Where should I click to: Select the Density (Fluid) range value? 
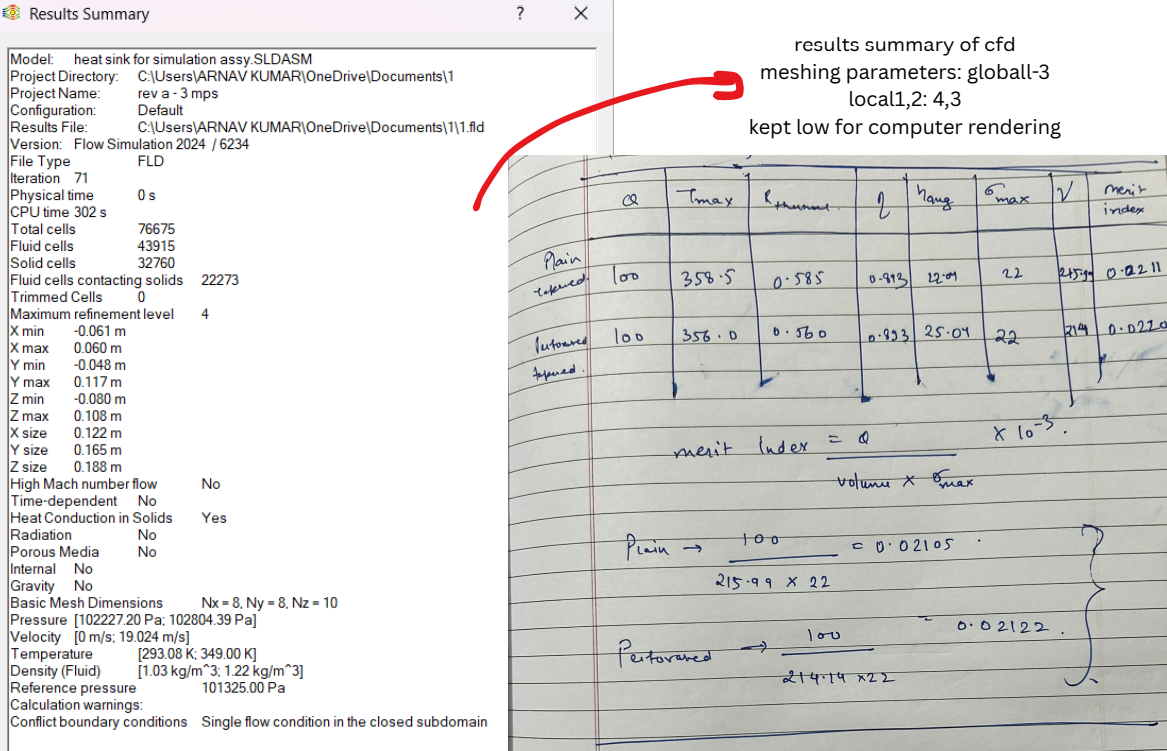point(220,671)
